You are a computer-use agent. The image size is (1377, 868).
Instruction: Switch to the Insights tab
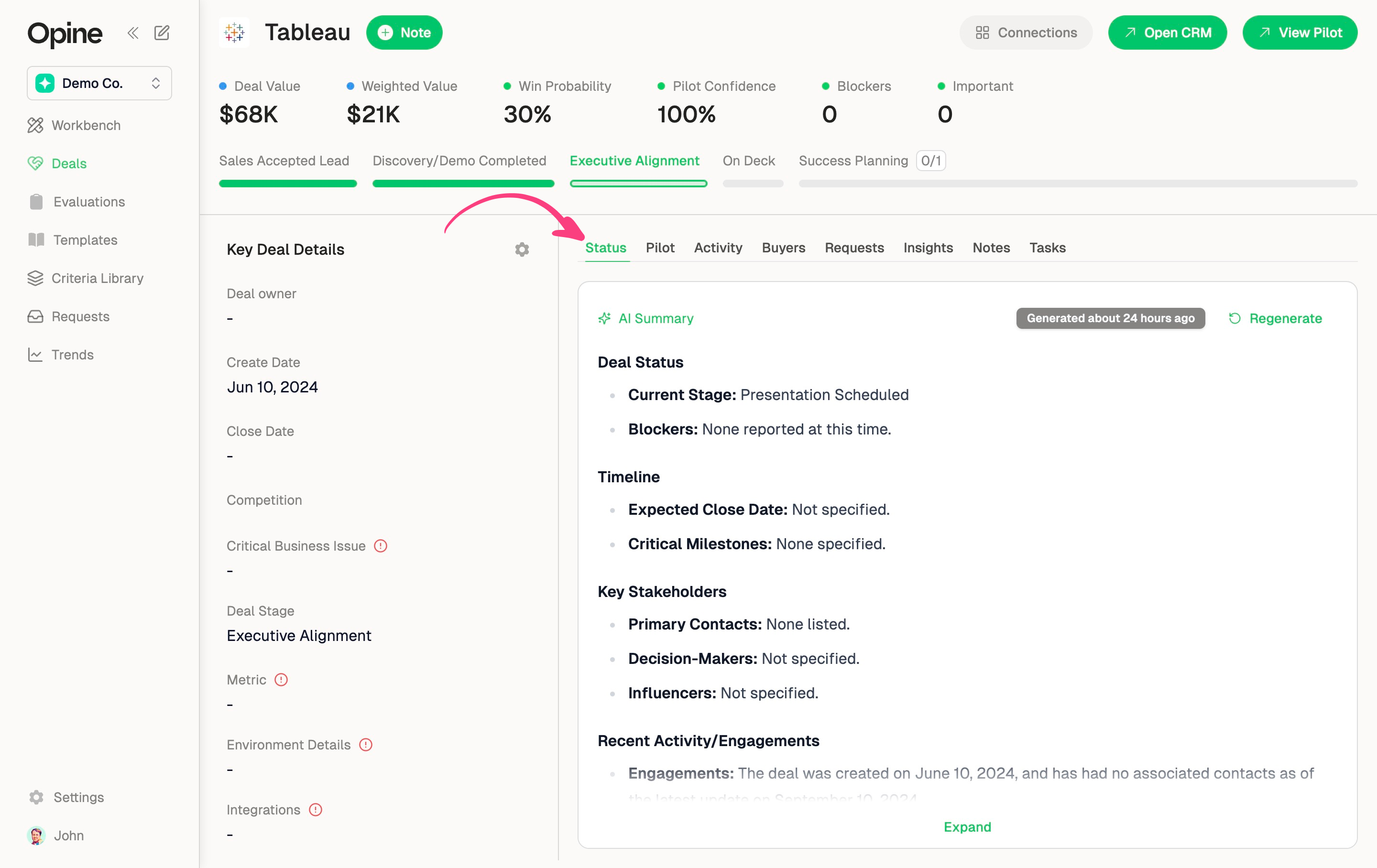coord(928,248)
